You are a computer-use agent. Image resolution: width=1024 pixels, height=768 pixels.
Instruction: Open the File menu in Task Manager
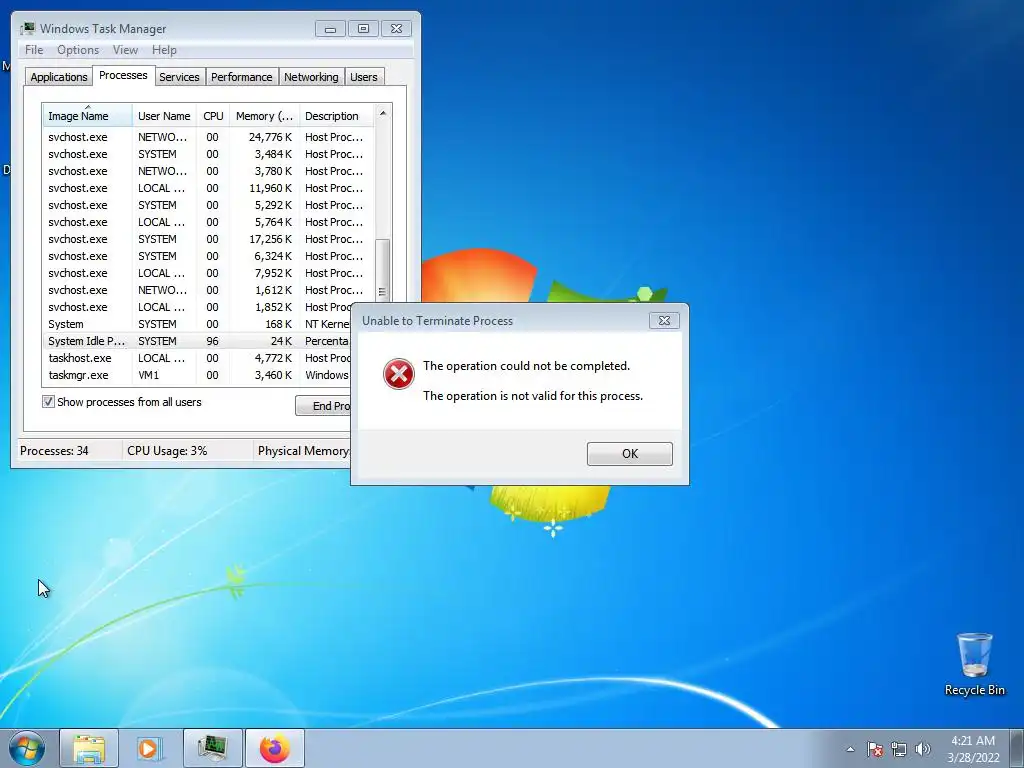34,50
